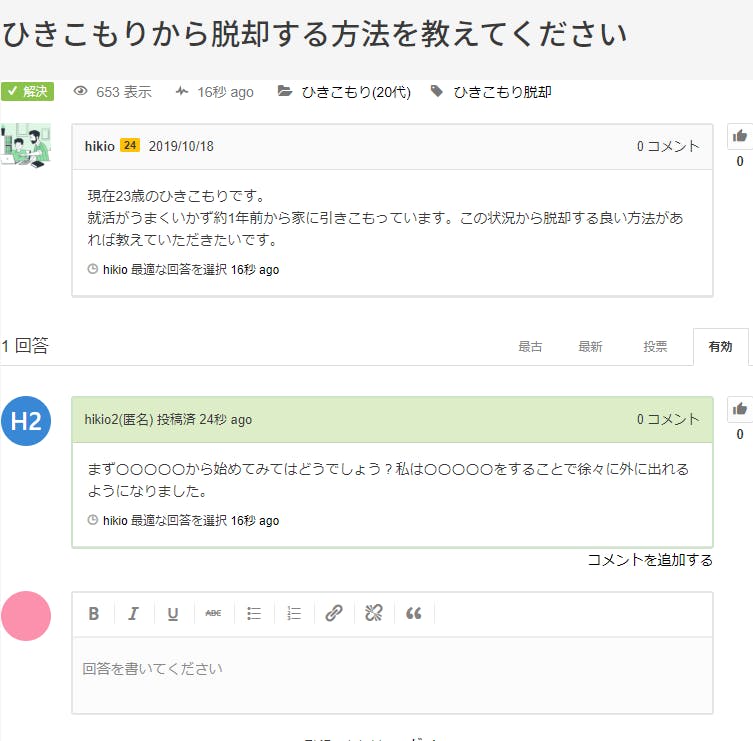Click hikio 最適な回答を選択 under the answer
The width and height of the screenshot is (753, 741).
pyautogui.click(x=165, y=521)
